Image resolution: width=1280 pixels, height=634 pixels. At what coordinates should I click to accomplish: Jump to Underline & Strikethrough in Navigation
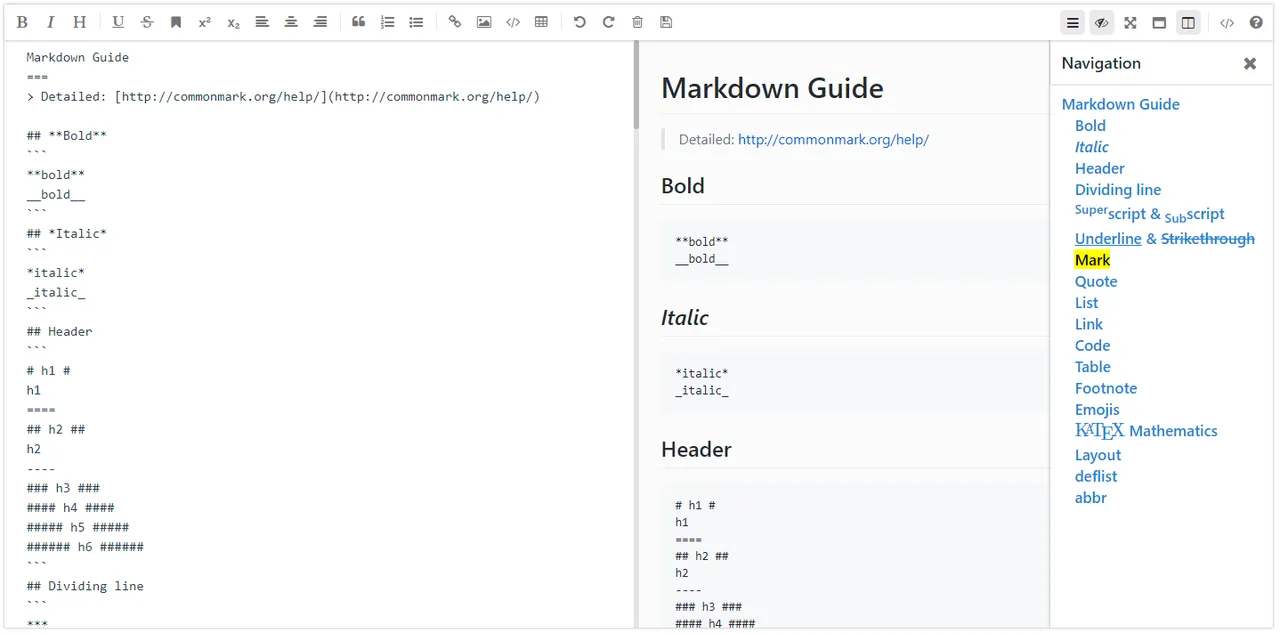click(x=1164, y=238)
